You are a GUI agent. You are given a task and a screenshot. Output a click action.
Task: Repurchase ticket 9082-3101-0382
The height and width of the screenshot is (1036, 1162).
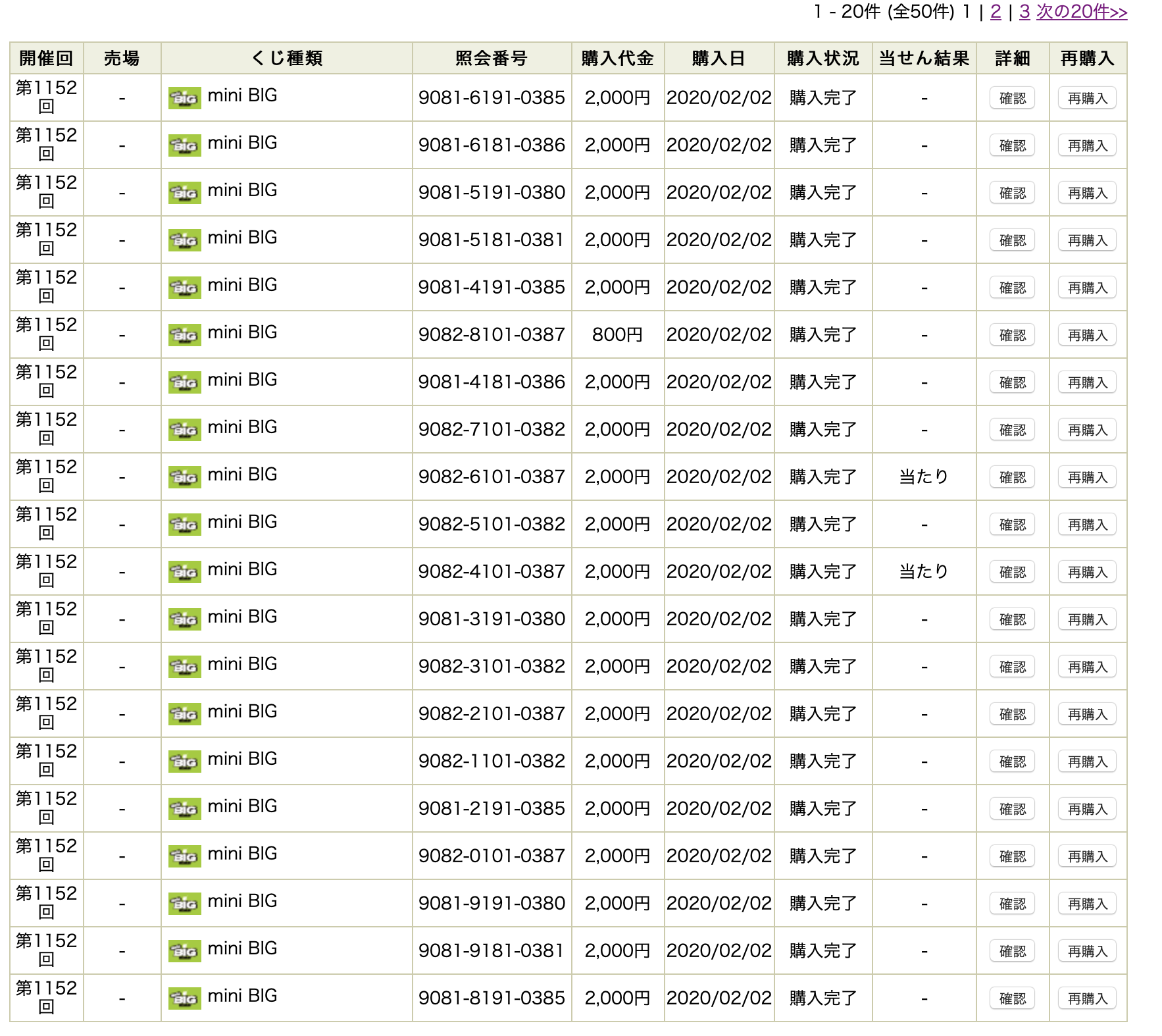point(1087,667)
